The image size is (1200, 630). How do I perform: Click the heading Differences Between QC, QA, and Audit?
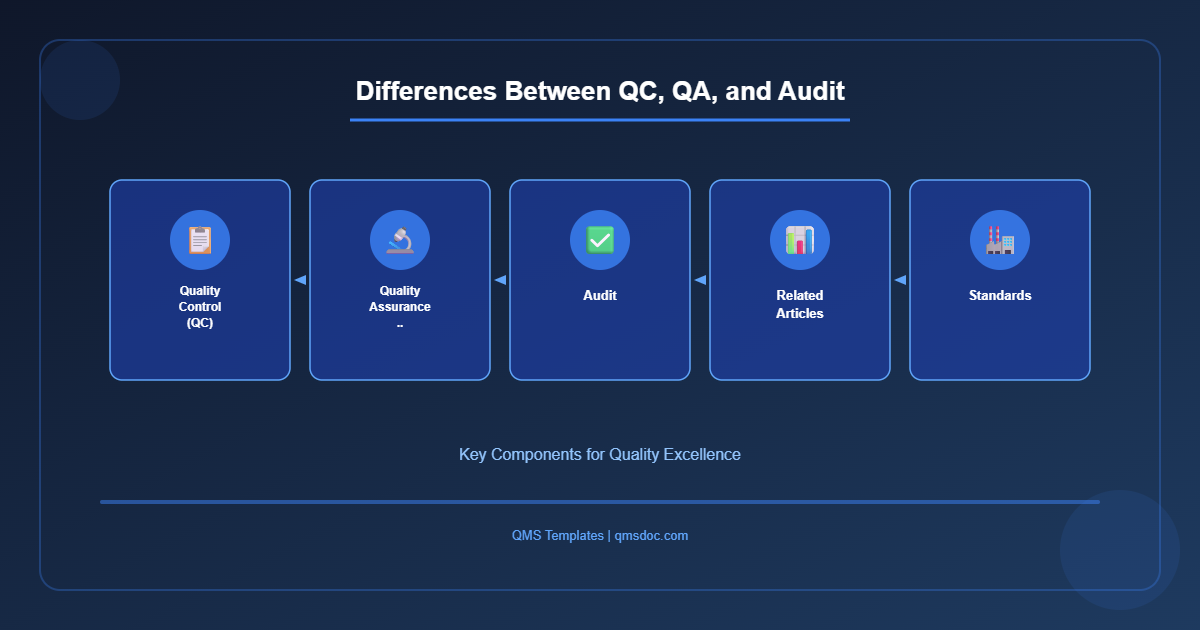click(600, 91)
